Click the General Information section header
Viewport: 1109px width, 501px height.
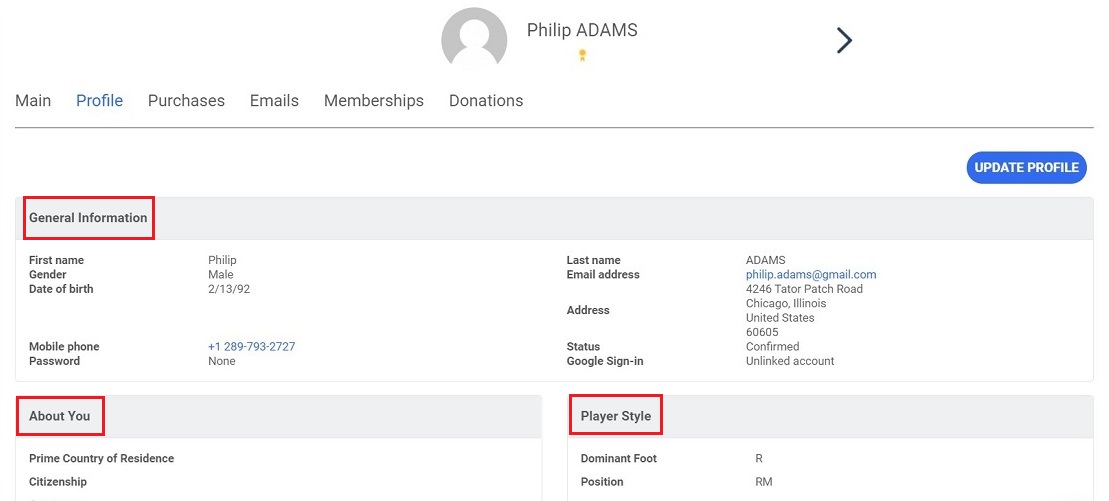click(88, 218)
